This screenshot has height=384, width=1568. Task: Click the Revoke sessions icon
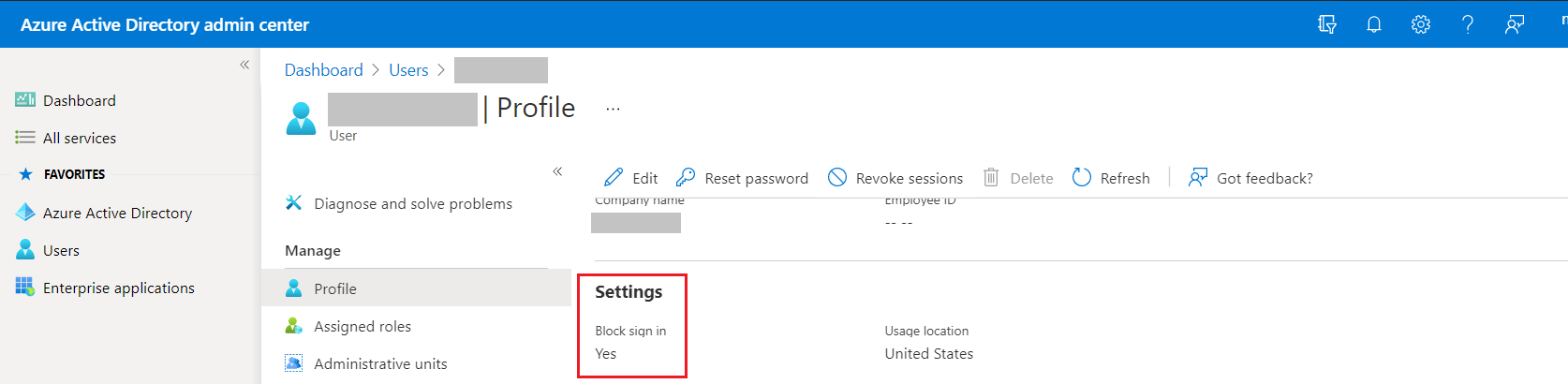point(837,178)
